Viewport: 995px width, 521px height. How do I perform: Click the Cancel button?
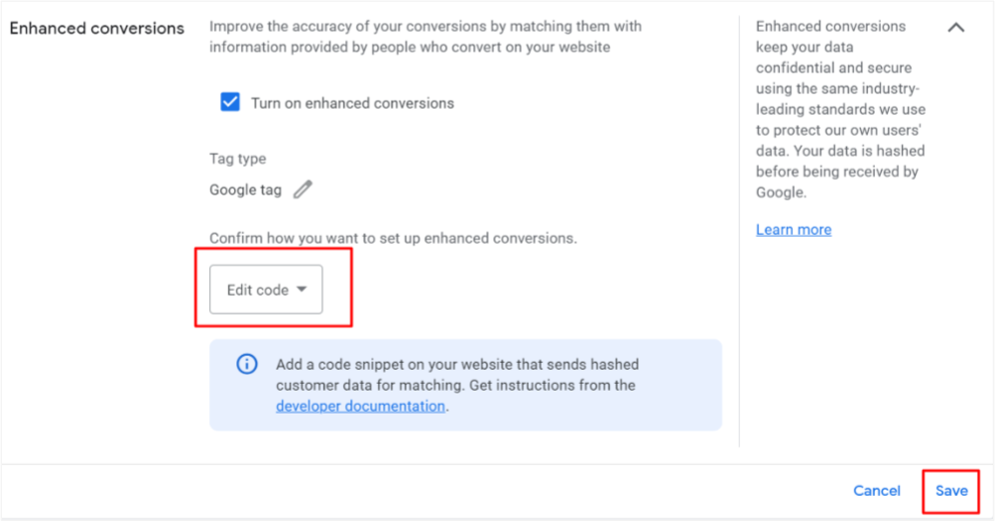click(x=876, y=491)
